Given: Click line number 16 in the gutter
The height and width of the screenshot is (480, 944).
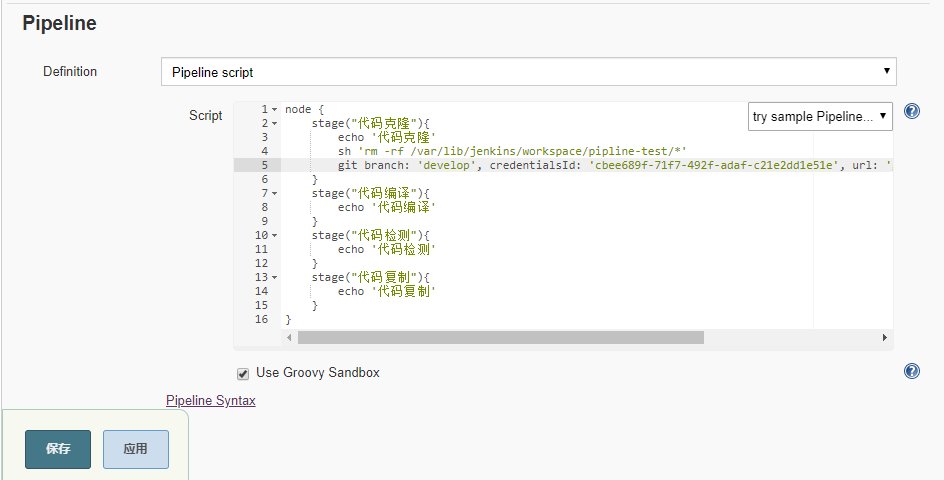Looking at the screenshot, I should 261,319.
